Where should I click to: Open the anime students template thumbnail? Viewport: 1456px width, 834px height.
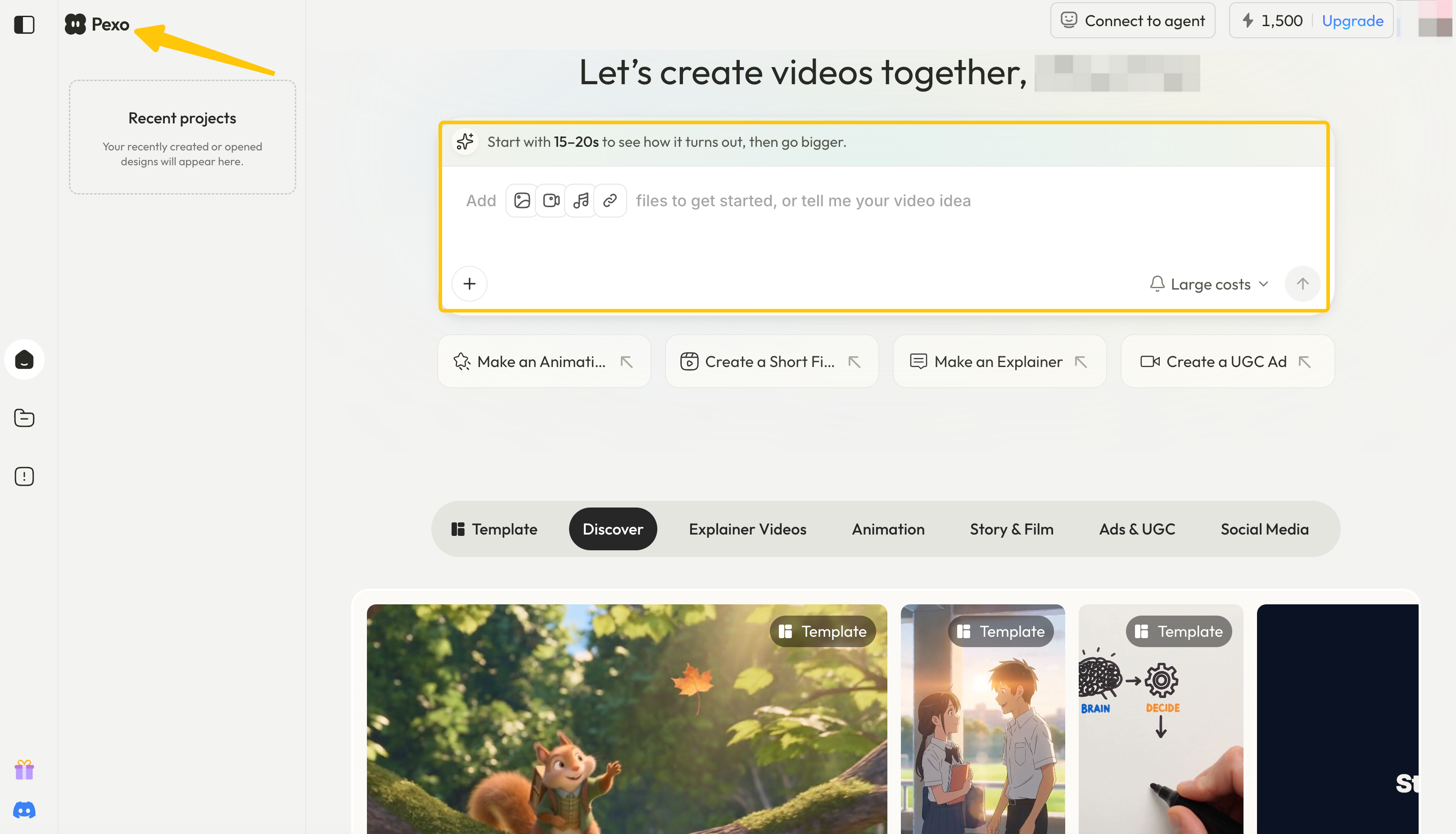[982, 719]
